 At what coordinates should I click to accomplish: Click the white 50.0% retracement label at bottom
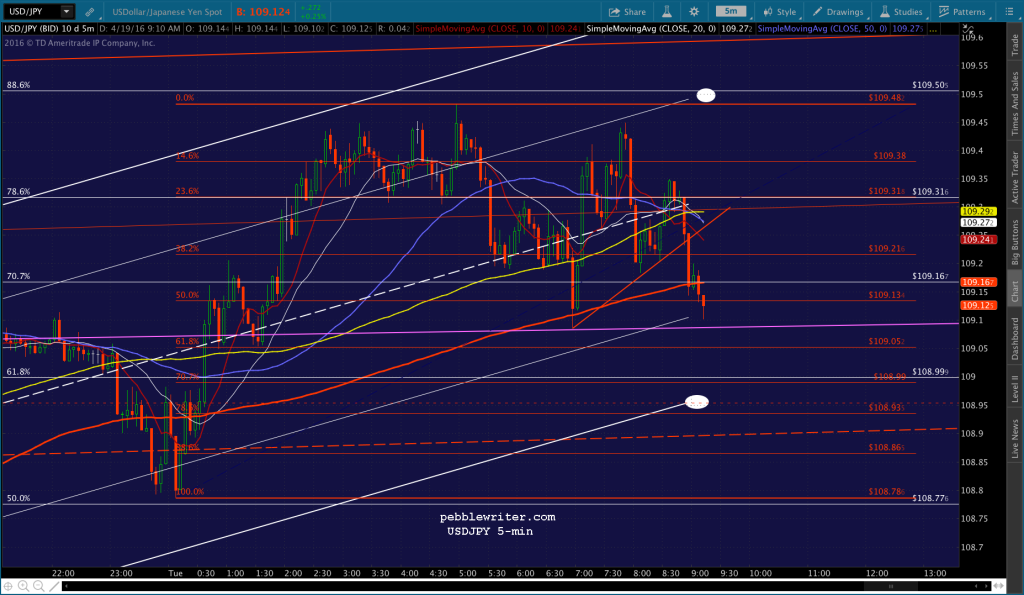pyautogui.click(x=18, y=498)
